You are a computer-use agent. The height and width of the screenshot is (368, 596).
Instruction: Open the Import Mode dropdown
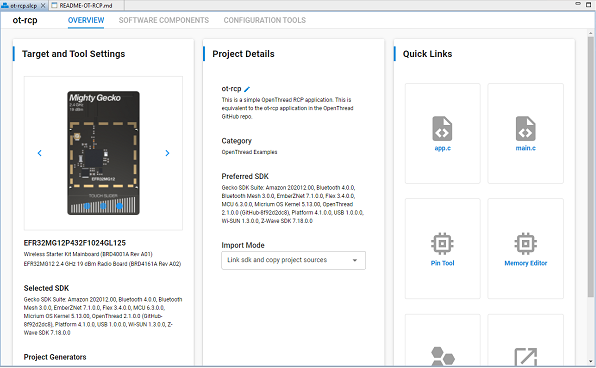coord(293,260)
